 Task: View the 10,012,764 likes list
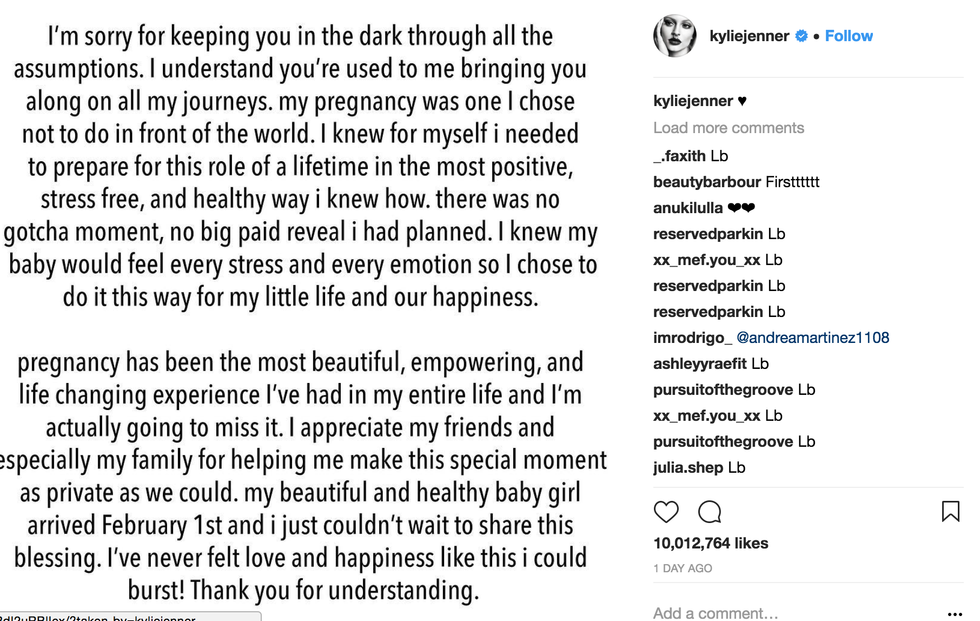[710, 544]
